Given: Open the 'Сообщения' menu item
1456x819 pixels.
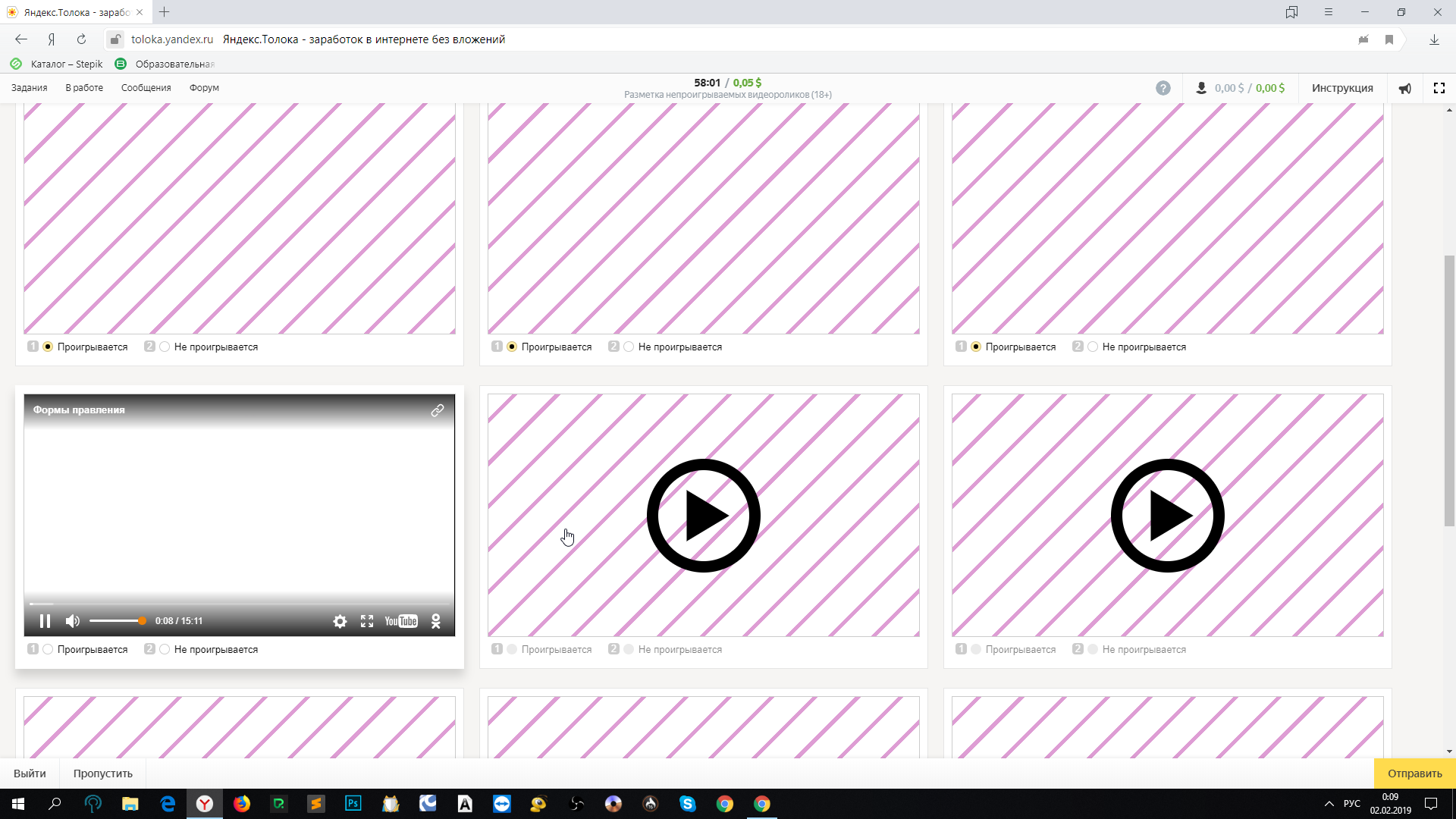Looking at the screenshot, I should click(146, 88).
